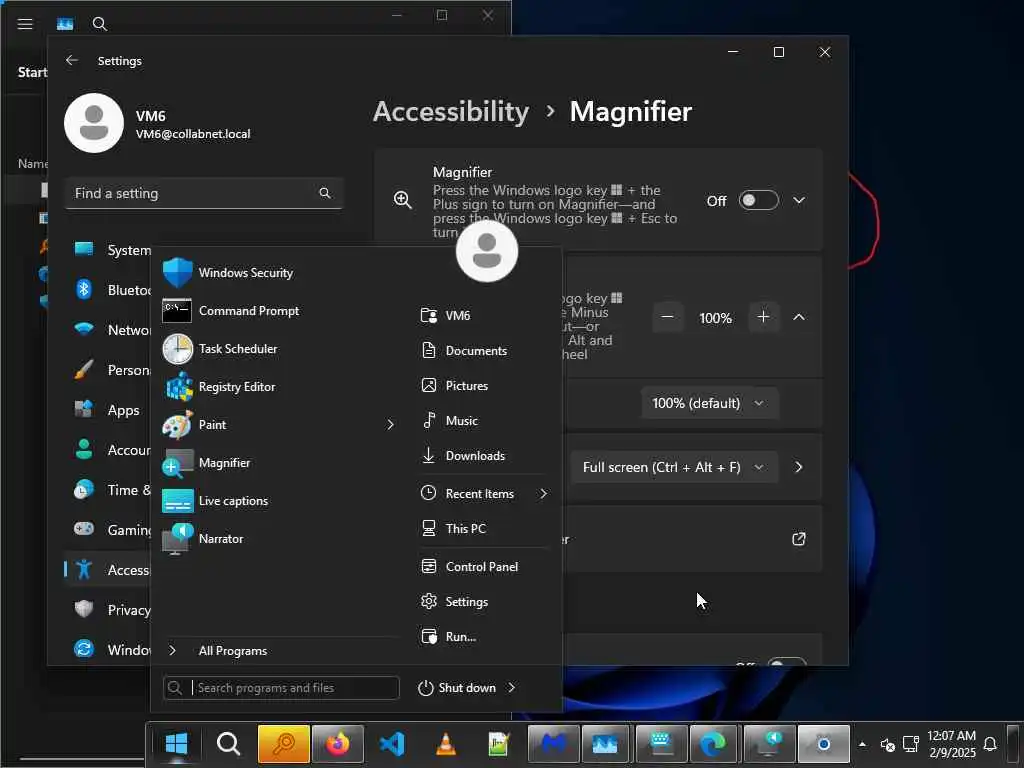Show hidden system tray icons
The height and width of the screenshot is (768, 1024).
pos(862,744)
